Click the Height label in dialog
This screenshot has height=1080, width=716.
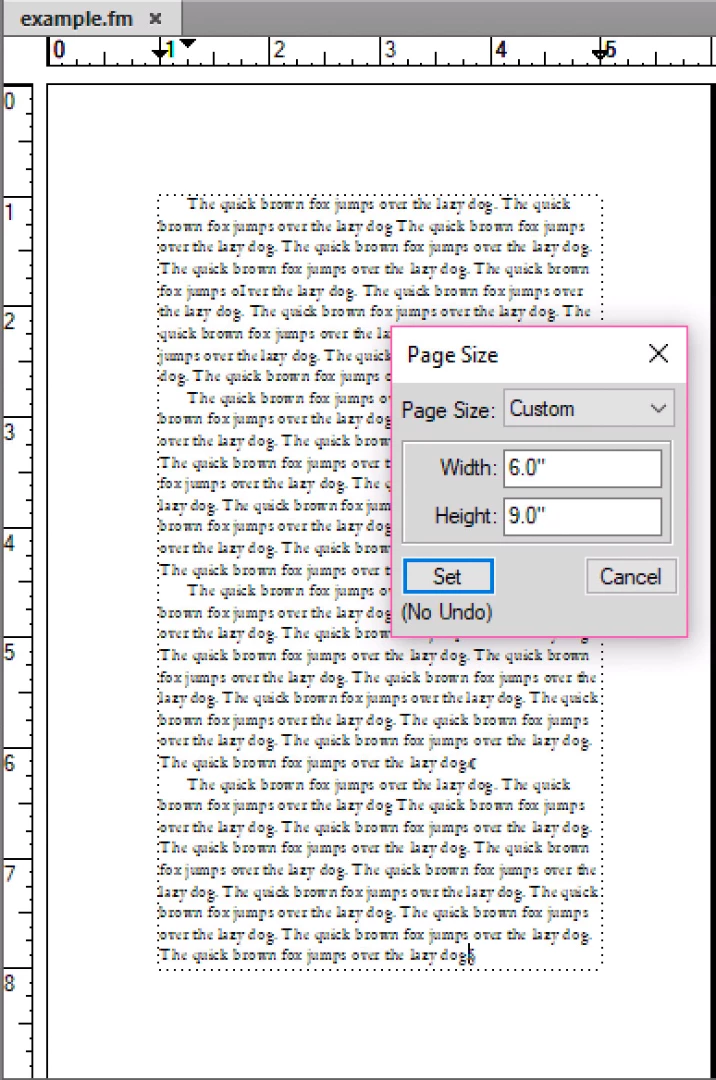click(465, 515)
